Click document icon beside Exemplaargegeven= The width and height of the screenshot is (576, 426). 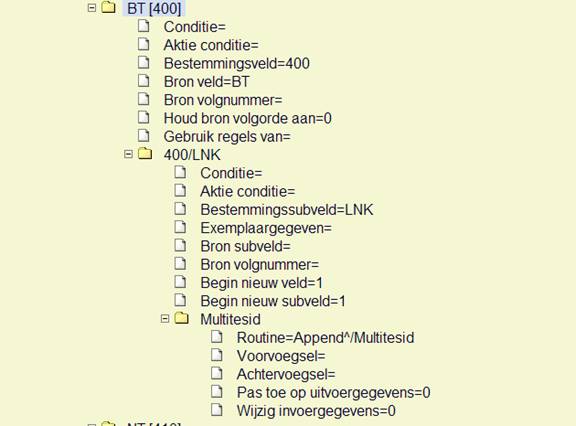pyautogui.click(x=180, y=227)
